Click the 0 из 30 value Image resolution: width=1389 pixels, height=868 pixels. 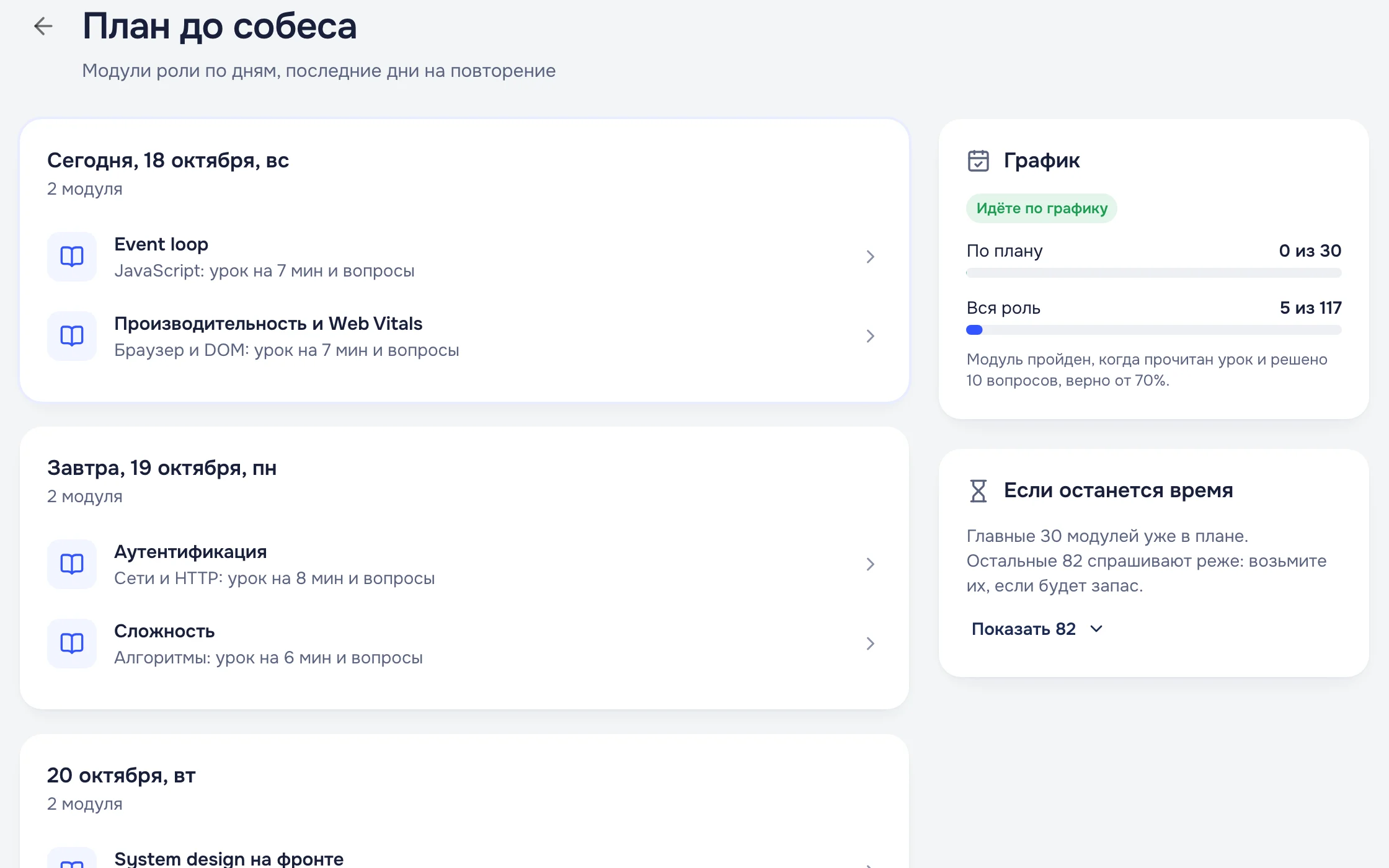tap(1310, 250)
